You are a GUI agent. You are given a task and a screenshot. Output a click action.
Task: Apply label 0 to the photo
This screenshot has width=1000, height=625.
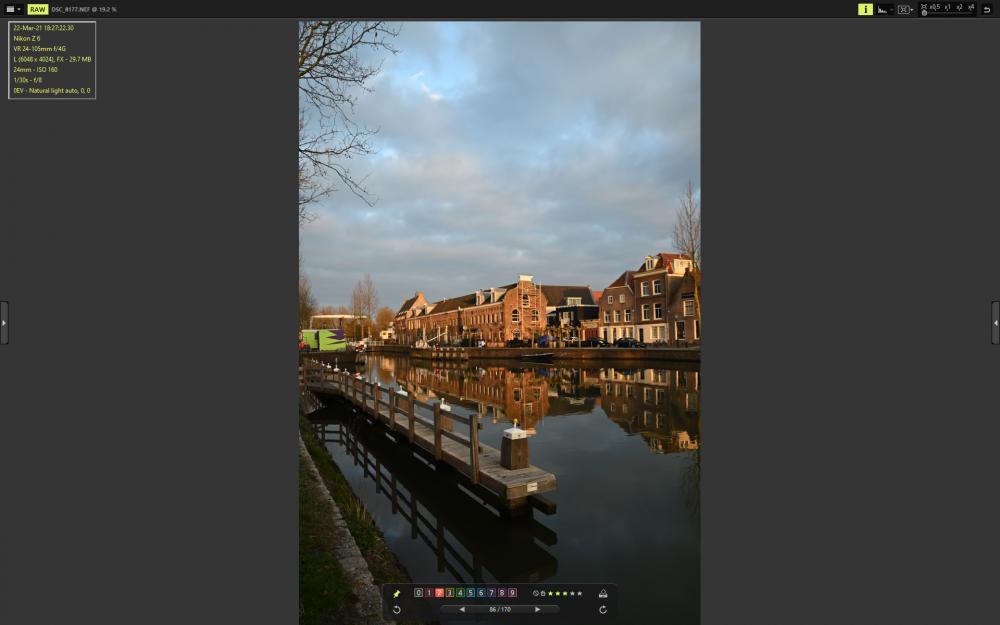(x=418, y=592)
